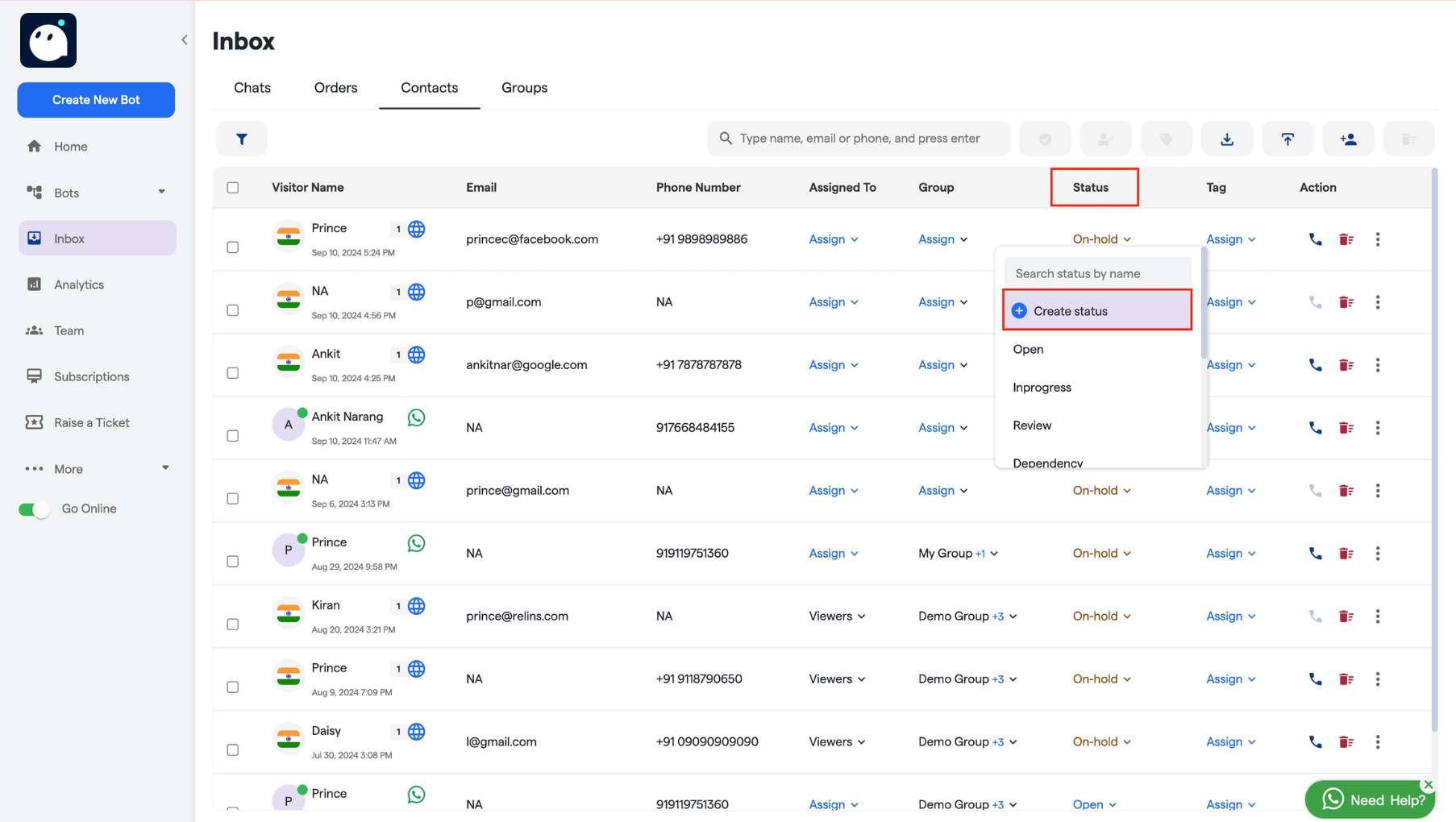Open Tag Assign dropdown for Daisy

(1231, 742)
